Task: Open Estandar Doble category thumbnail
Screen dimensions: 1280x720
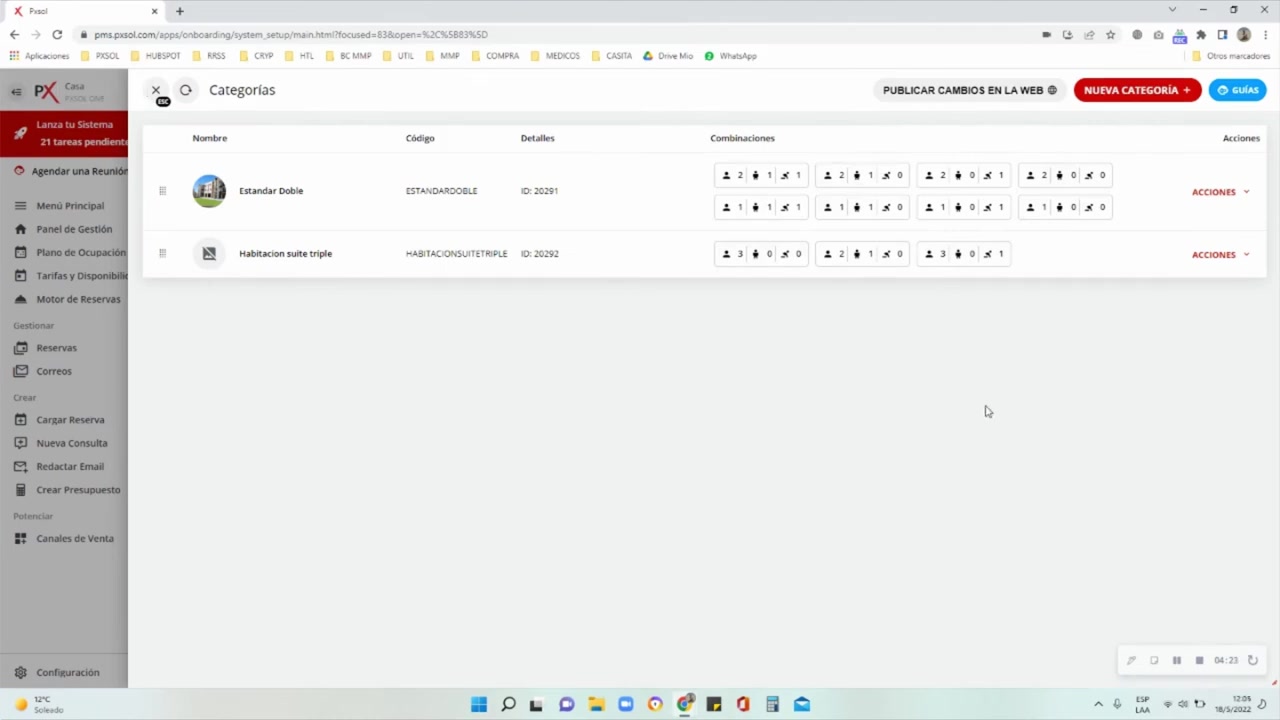Action: click(x=209, y=191)
